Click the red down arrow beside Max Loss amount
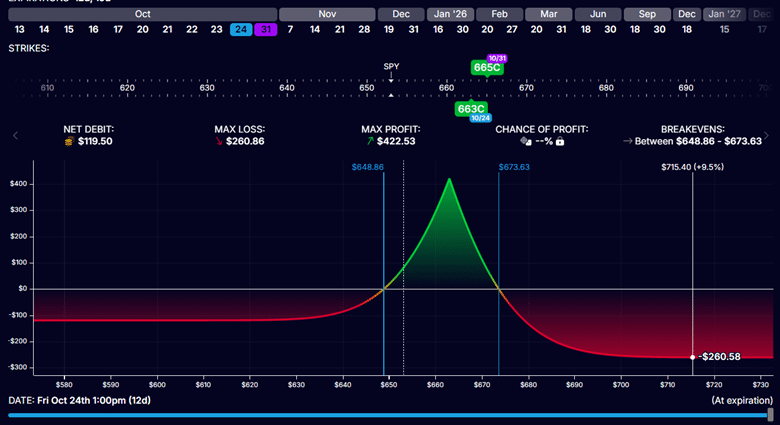The width and height of the screenshot is (780, 425). [x=219, y=142]
